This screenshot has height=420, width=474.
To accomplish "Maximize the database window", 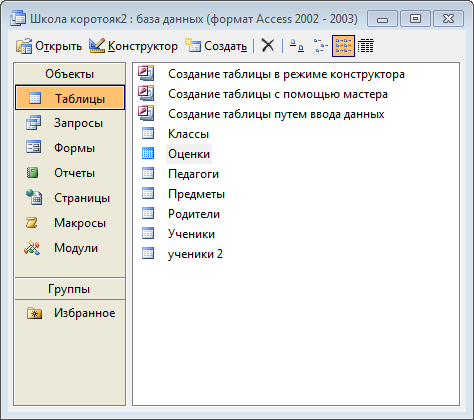I will tap(415, 19).
